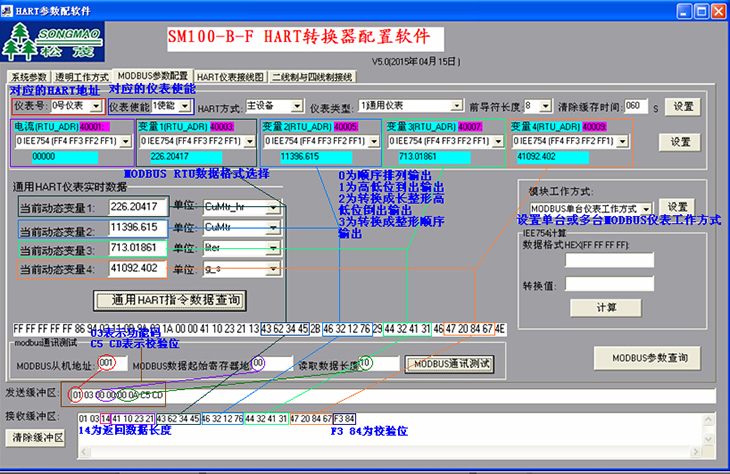This screenshot has width=730, height=474.
Task: Click the 计算 button
Action: 606,308
